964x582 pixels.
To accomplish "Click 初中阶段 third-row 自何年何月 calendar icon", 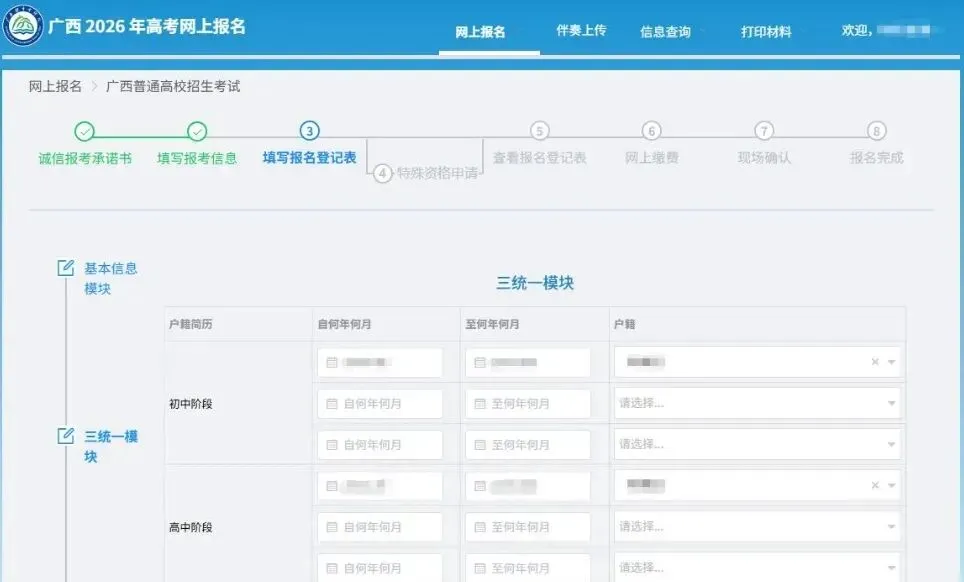I will coord(332,445).
